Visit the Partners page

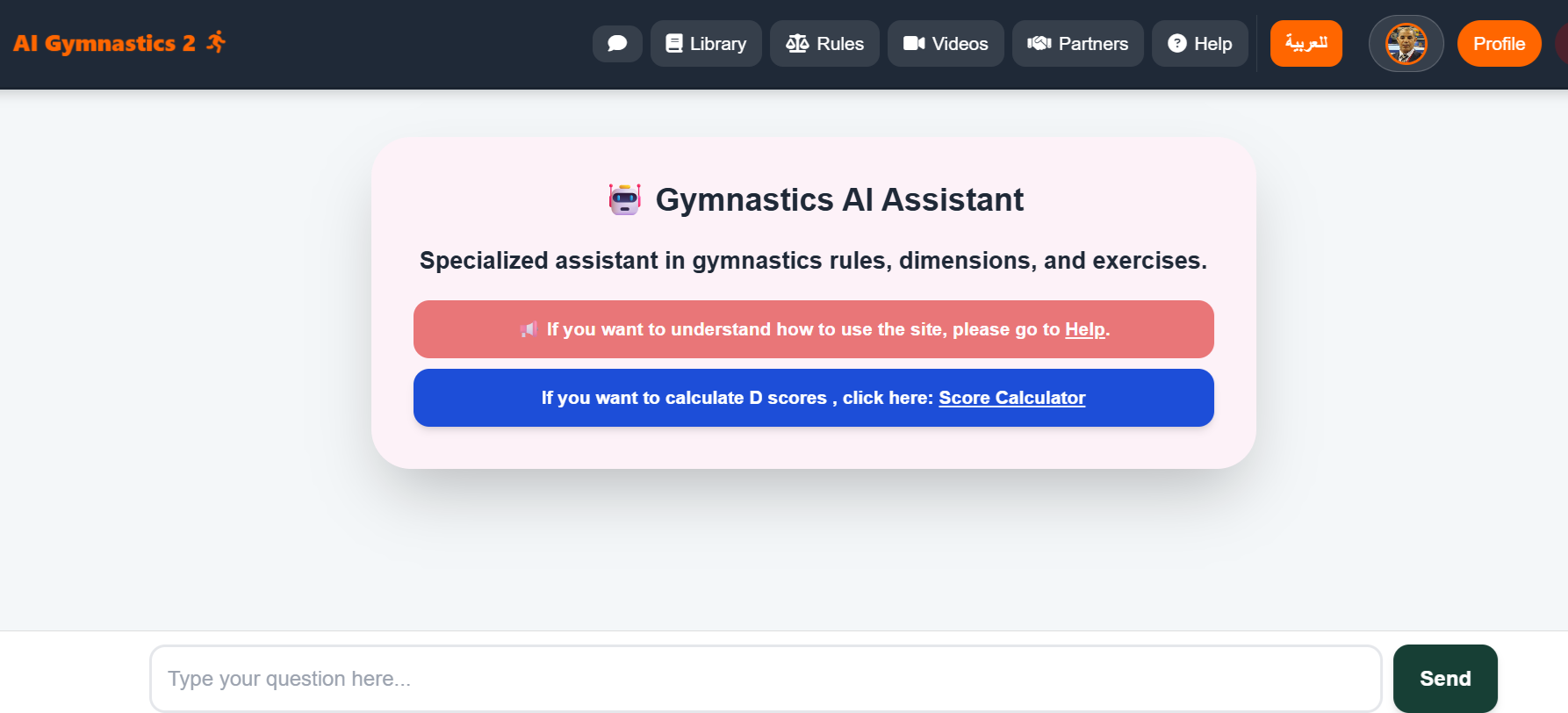(x=1078, y=44)
